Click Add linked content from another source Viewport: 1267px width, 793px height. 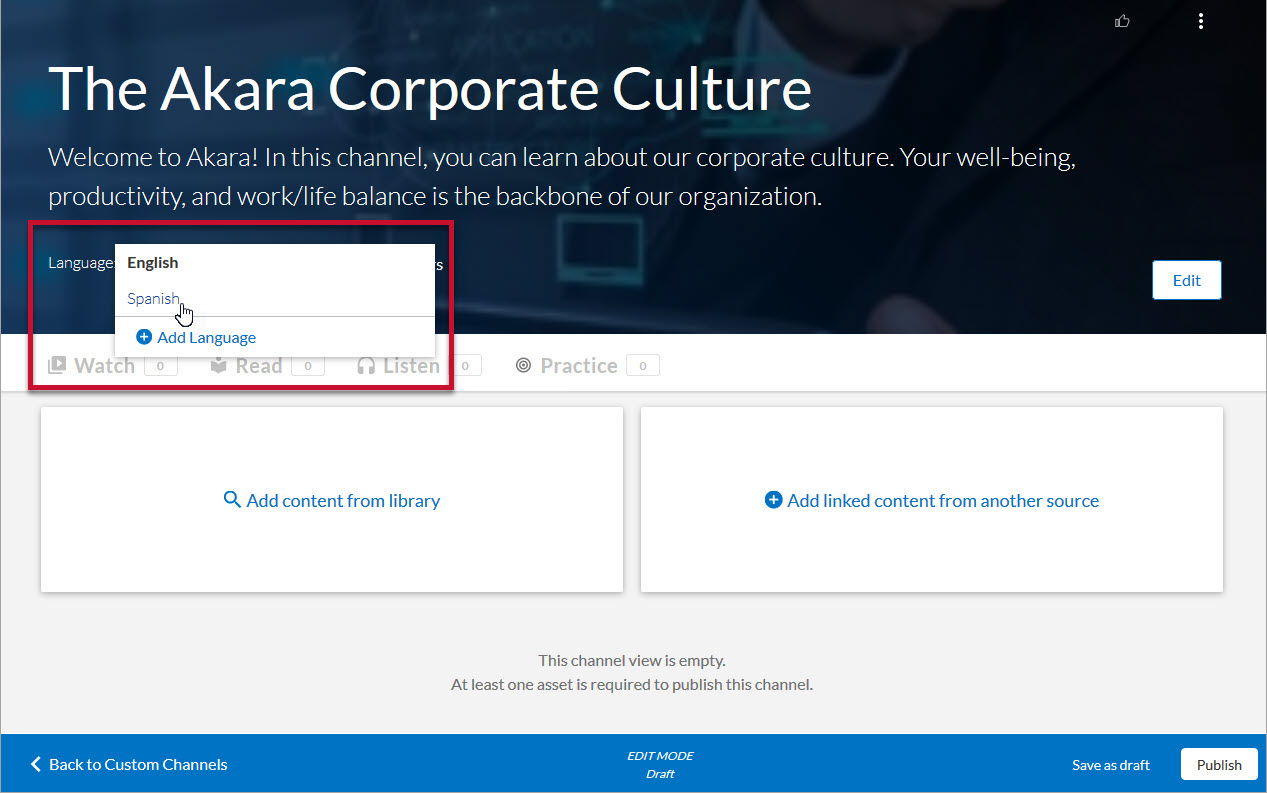(x=943, y=501)
